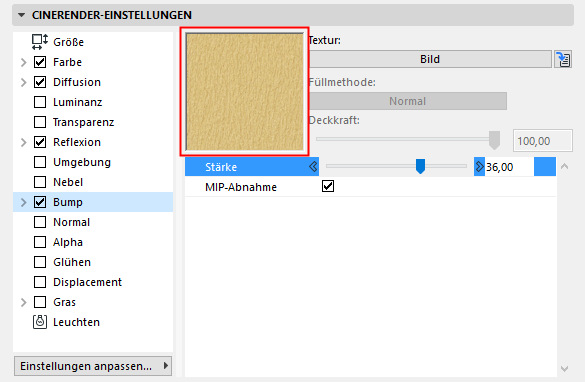Click the right arrow before 36,00
Viewport: 585px width, 382px height.
479,167
